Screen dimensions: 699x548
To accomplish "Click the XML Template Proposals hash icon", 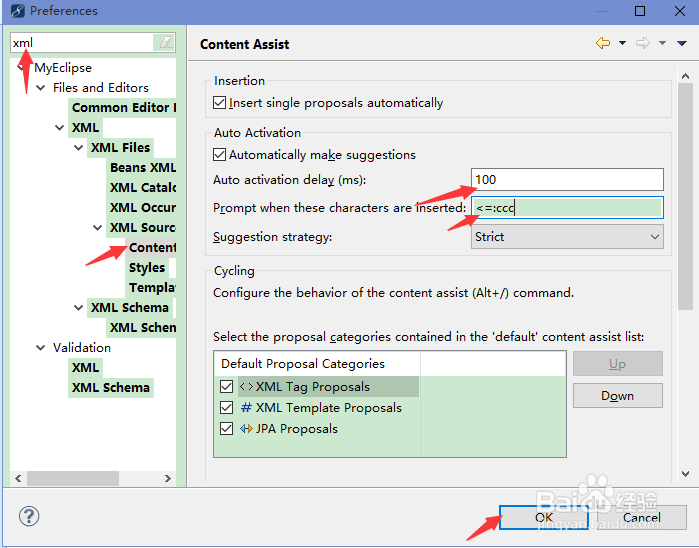I will tap(246, 407).
